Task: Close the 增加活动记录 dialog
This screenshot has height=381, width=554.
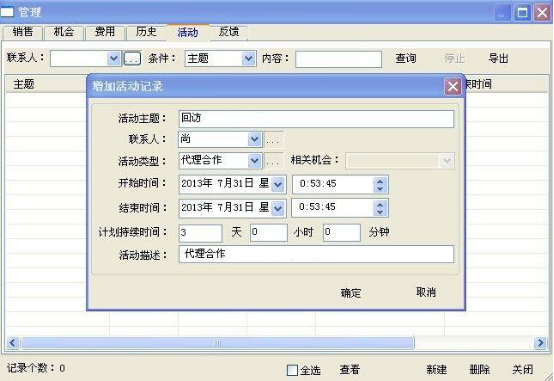Action: pos(453,87)
